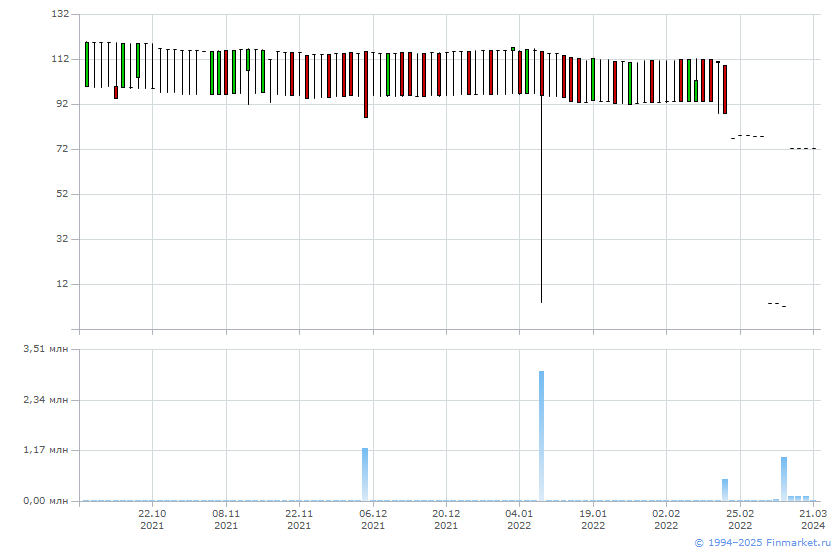
Task: Click date label 19.01 2022
Action: (x=593, y=519)
